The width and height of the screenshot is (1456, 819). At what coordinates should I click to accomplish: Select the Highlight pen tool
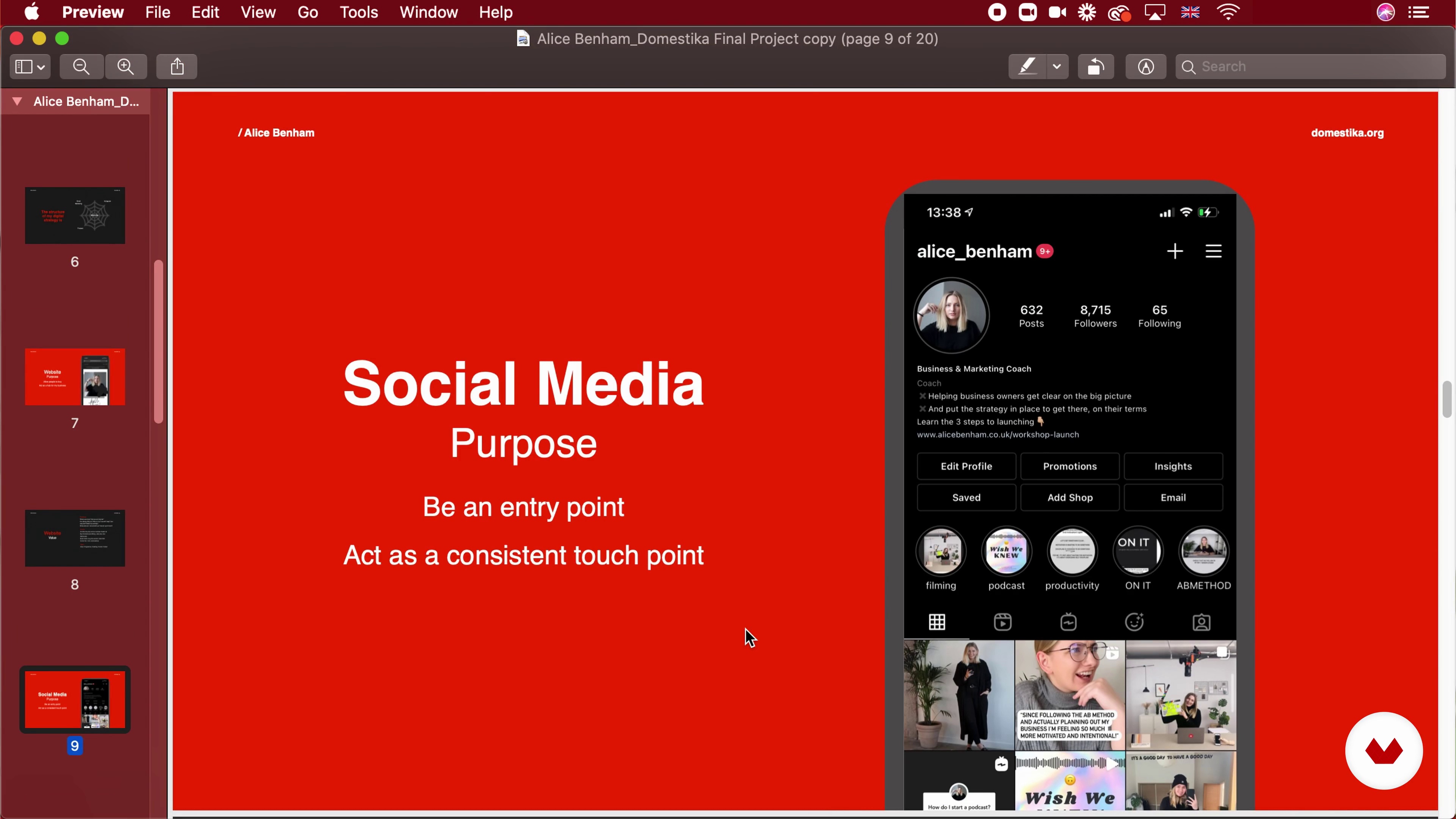1027,67
